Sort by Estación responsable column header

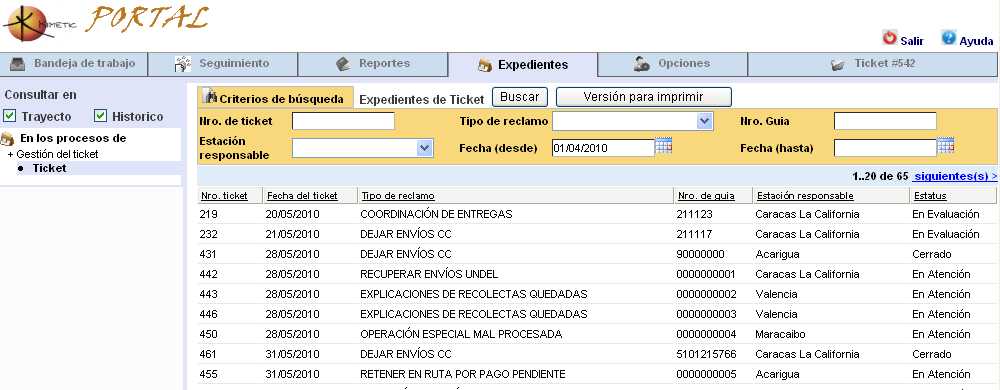point(804,196)
